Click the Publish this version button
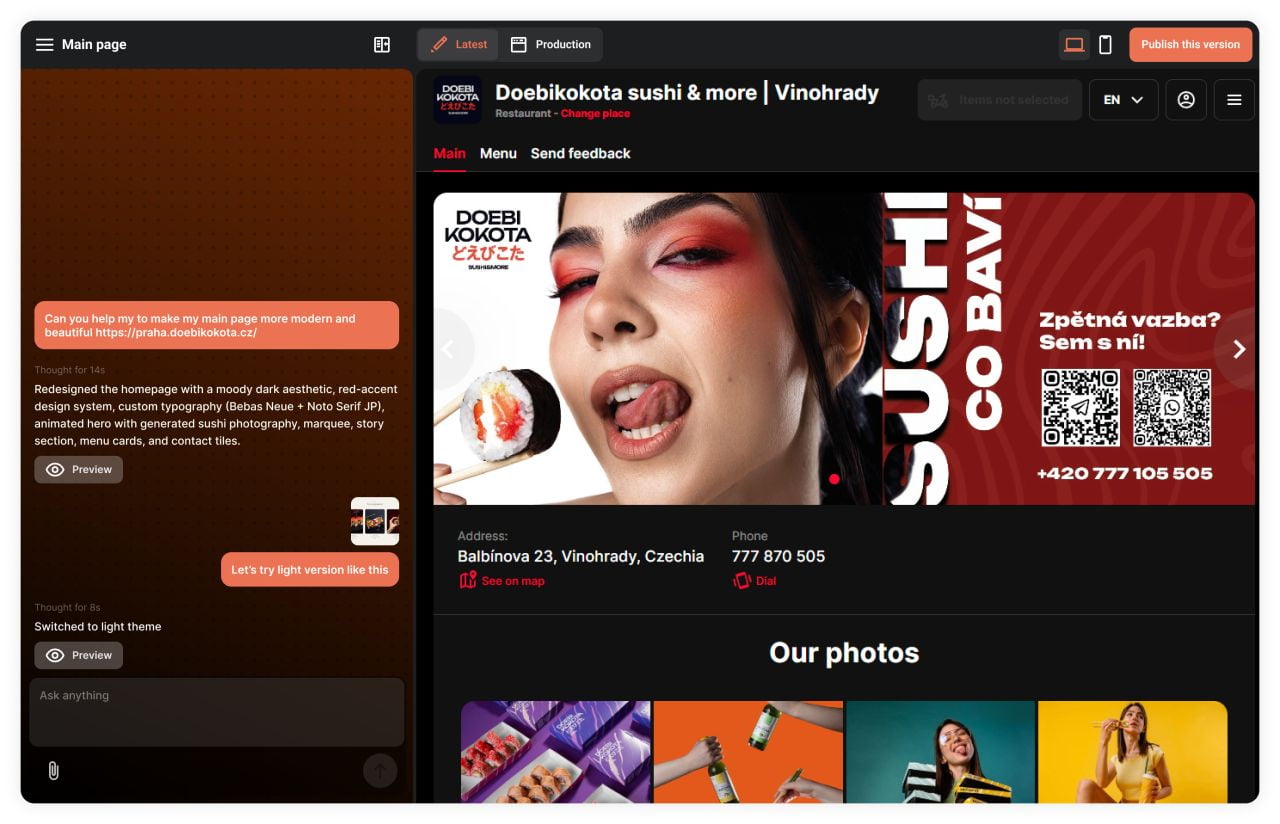 tap(1190, 44)
